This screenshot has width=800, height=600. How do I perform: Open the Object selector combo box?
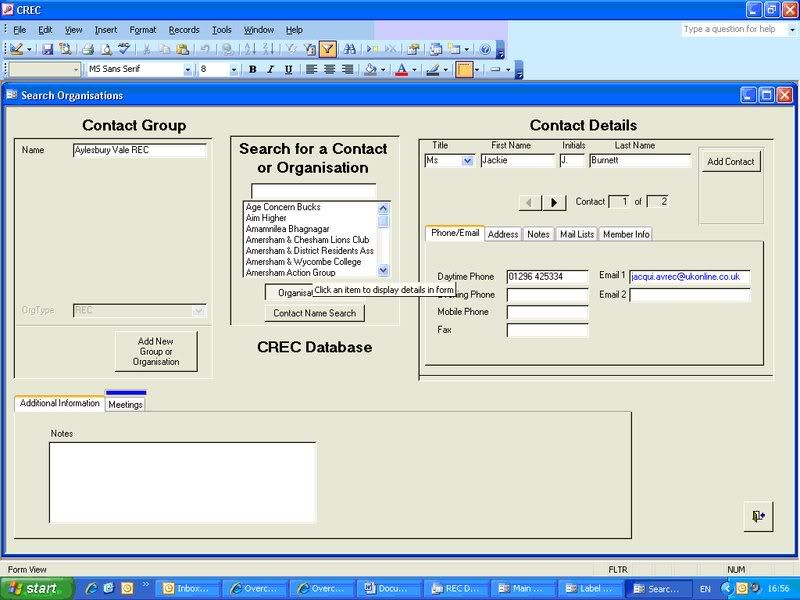pos(45,69)
